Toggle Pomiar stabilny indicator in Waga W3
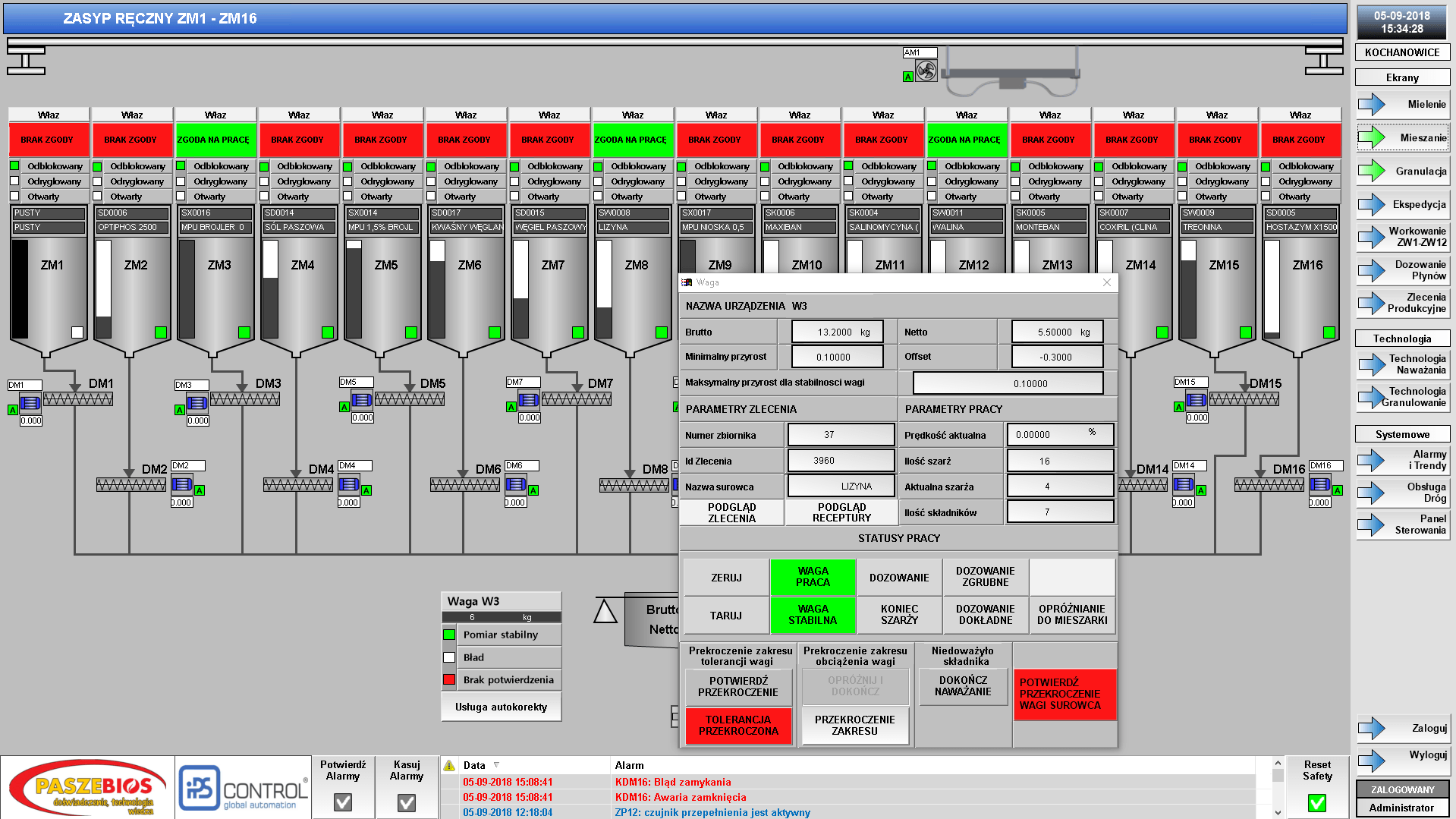 449,635
